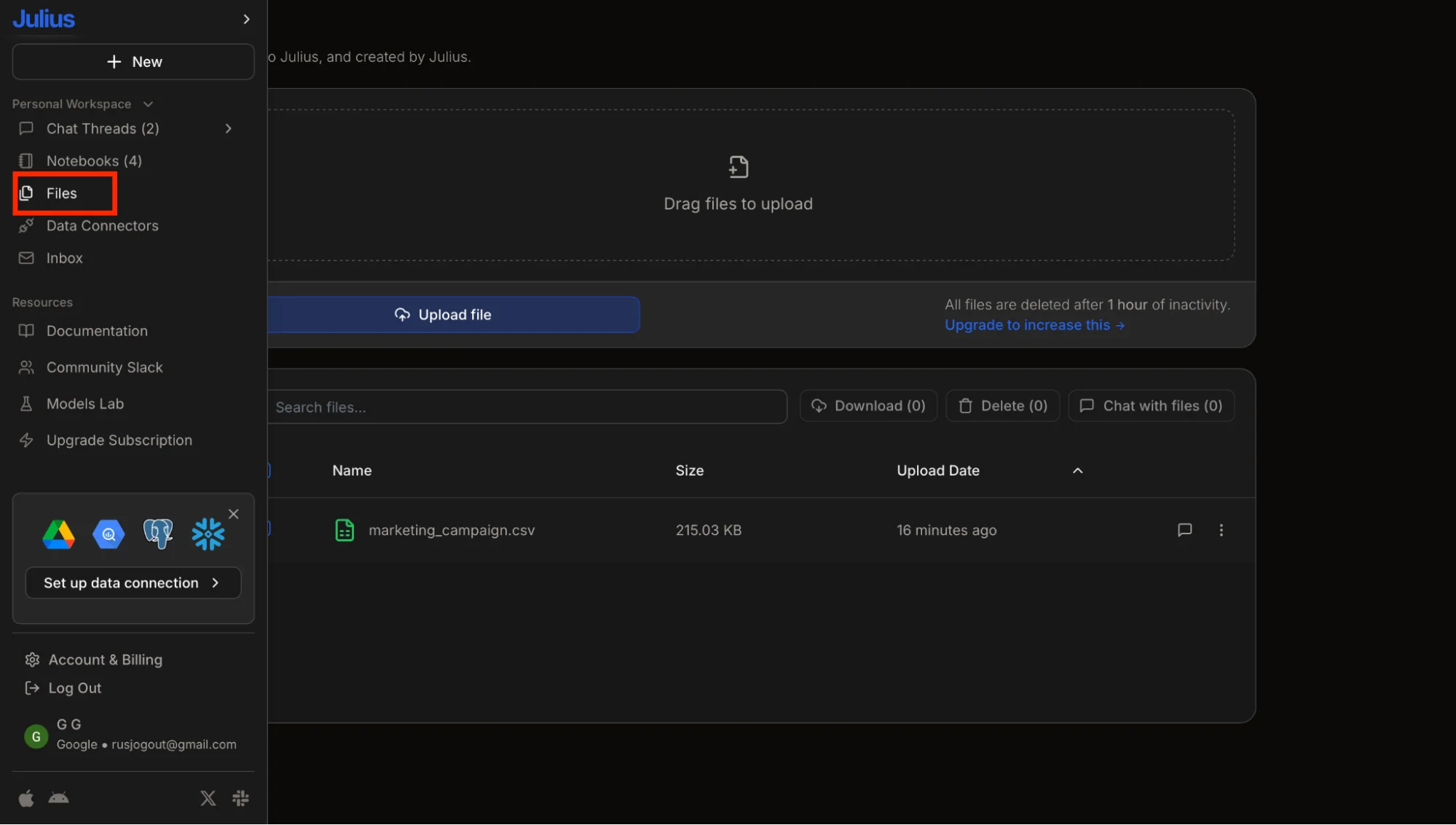The width and height of the screenshot is (1456, 825).
Task: Click the green CSV file icon
Action: click(x=345, y=531)
